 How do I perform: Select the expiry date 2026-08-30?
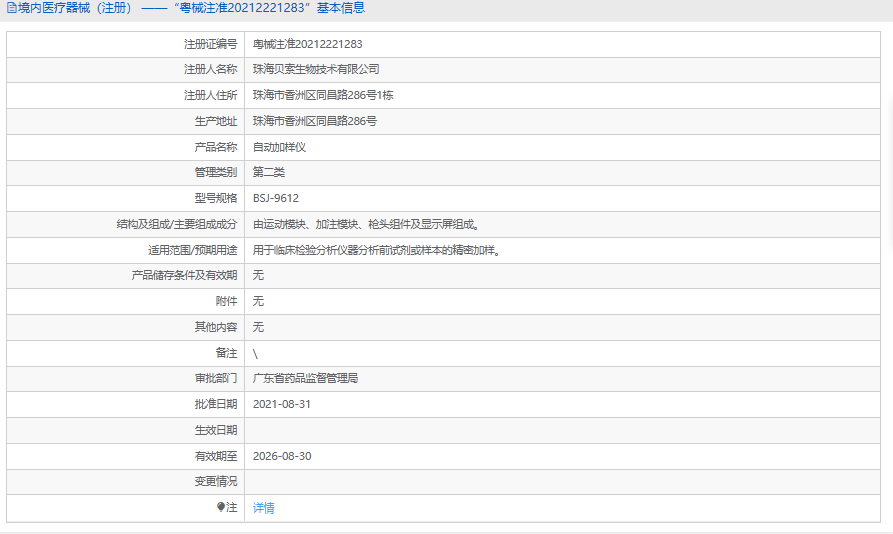[282, 456]
